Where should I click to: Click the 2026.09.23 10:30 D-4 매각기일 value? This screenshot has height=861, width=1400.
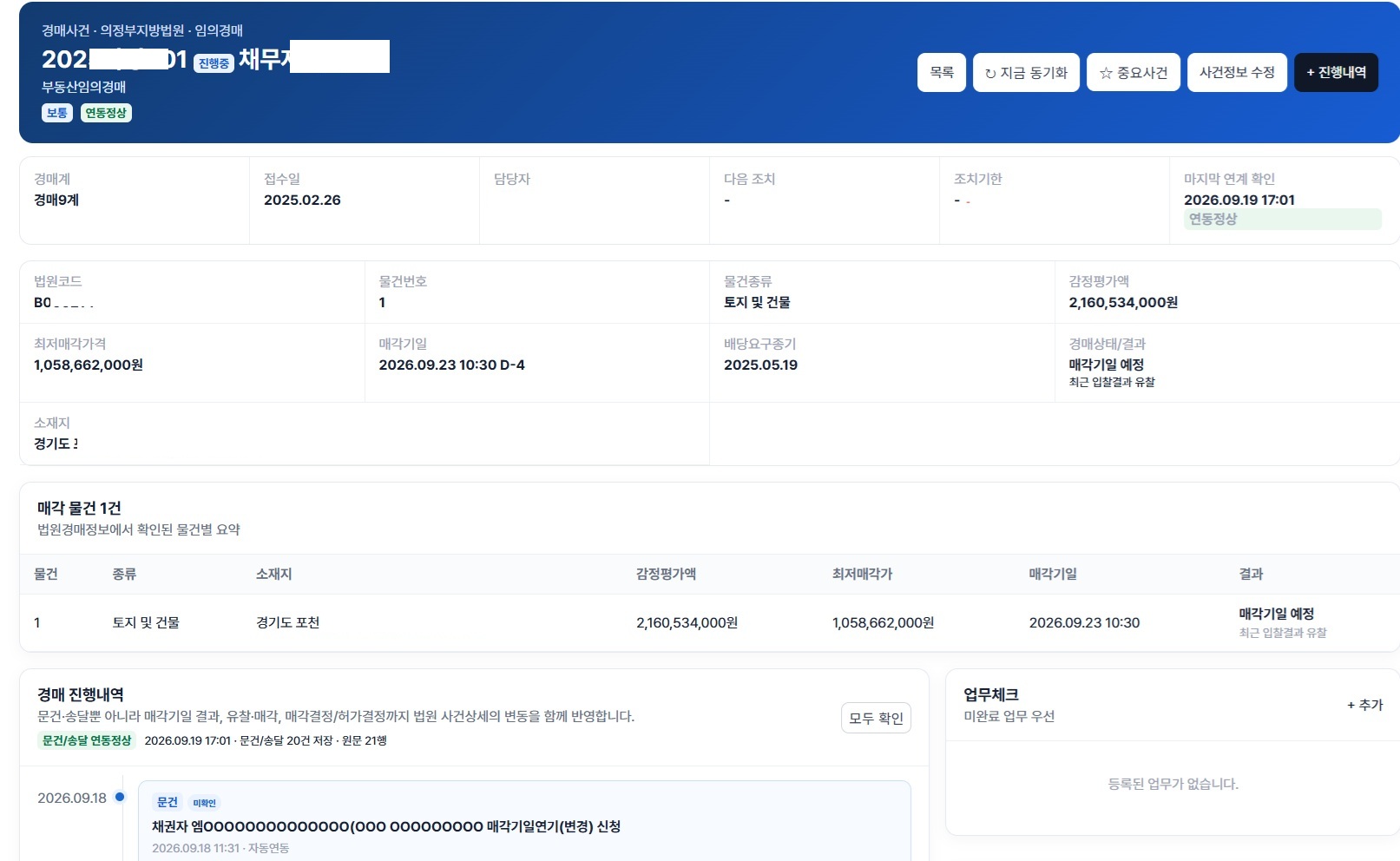tap(451, 365)
